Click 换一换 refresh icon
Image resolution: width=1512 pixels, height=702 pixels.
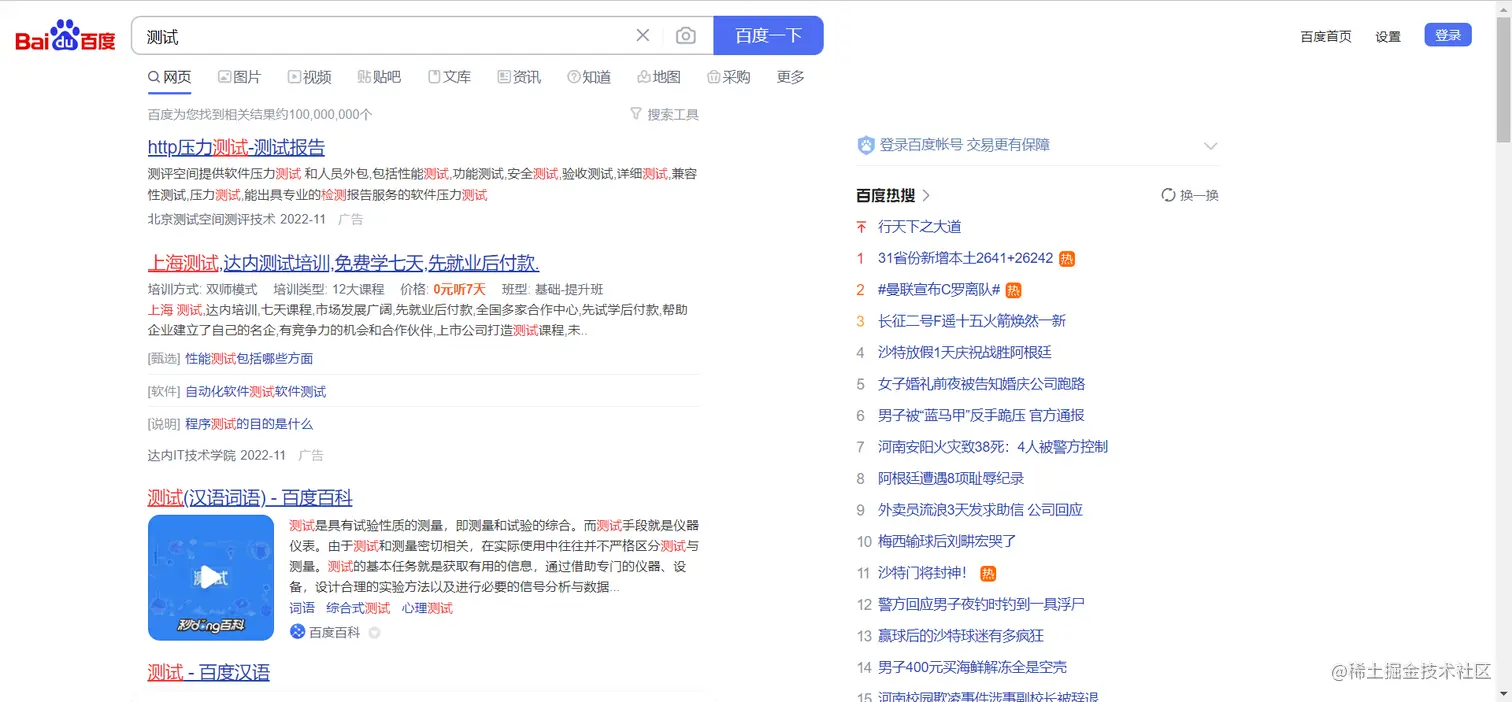pos(1168,195)
